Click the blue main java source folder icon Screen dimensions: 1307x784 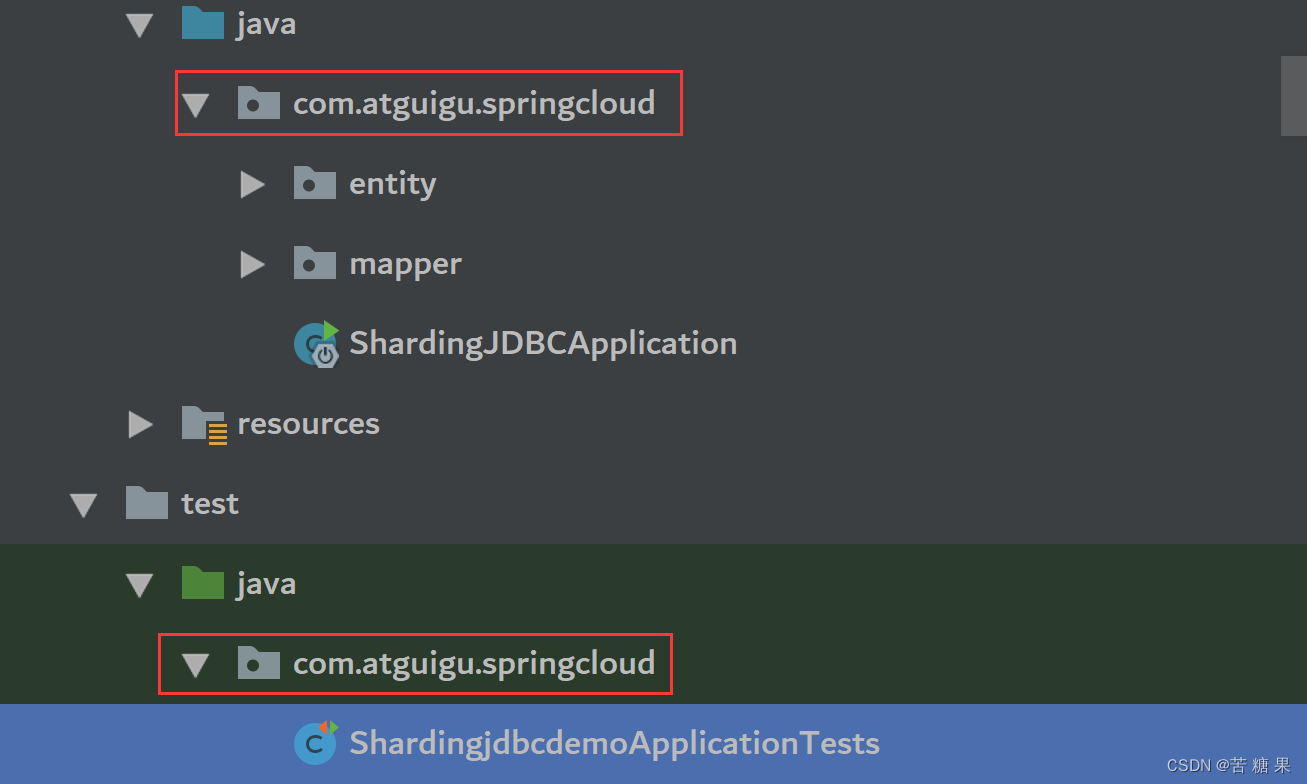203,23
